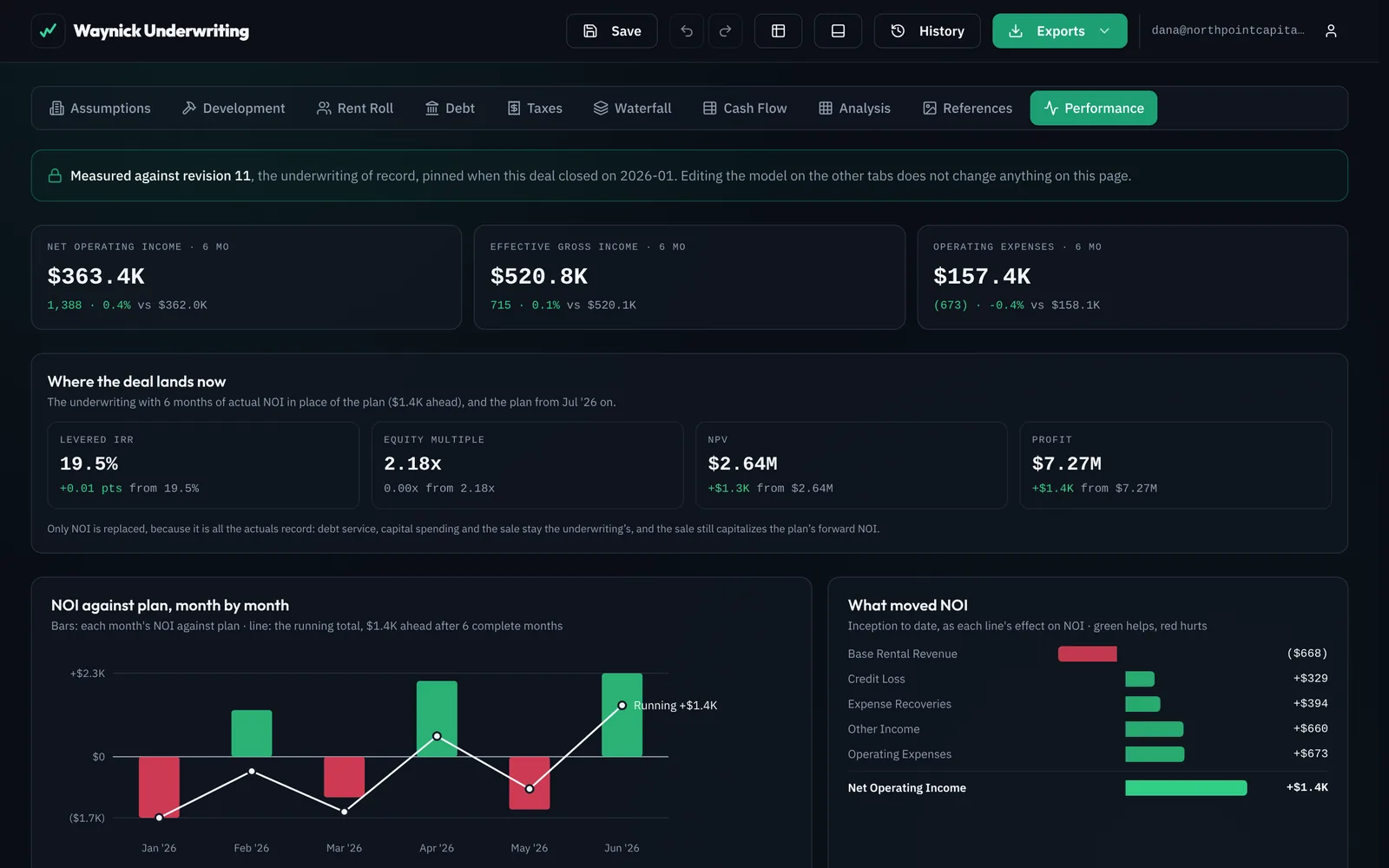Screen dimensions: 1389x868
Task: Click the NPV $2.64M value
Action: pos(742,464)
